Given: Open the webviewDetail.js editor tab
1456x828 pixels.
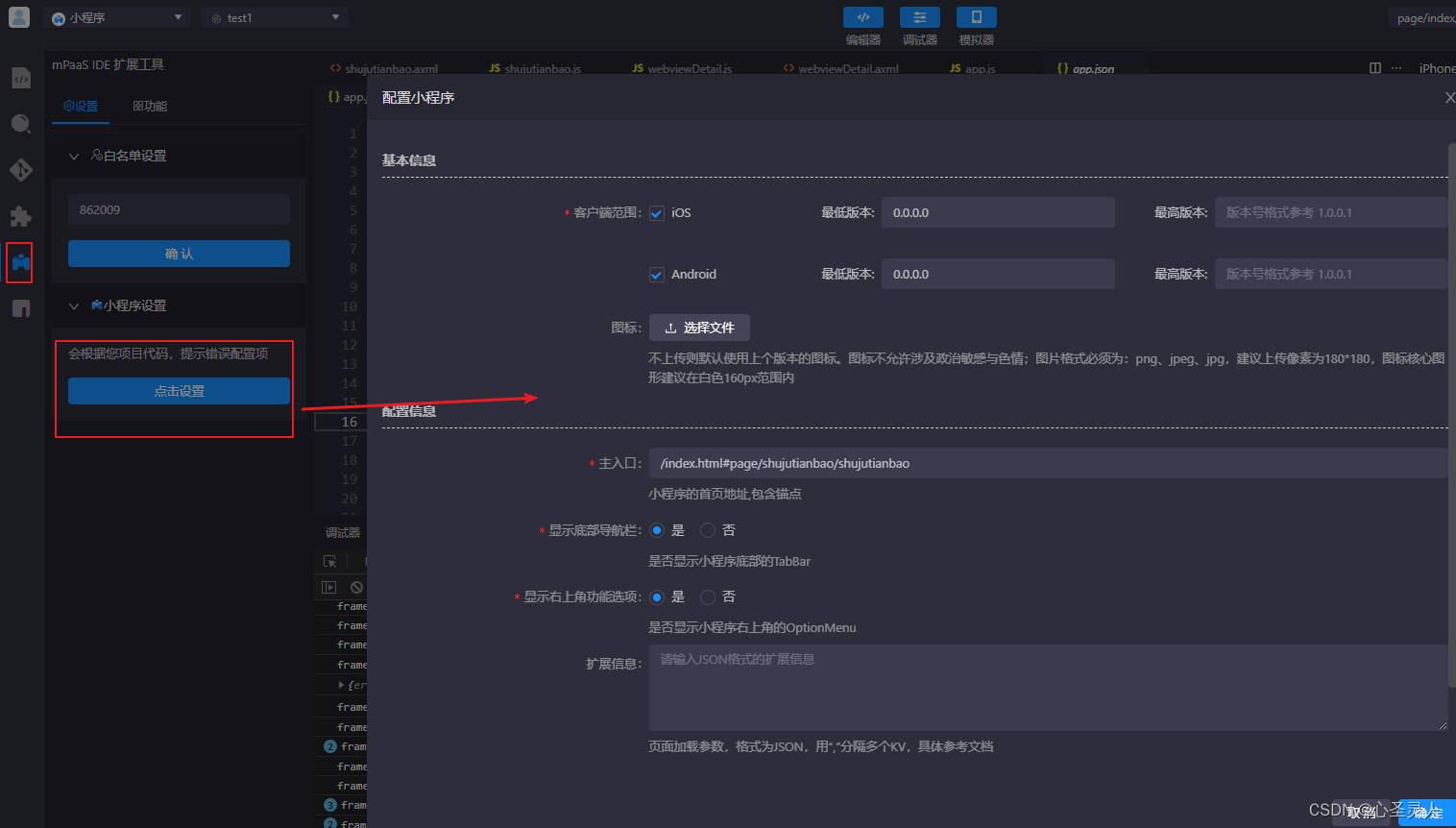Looking at the screenshot, I should pos(682,68).
